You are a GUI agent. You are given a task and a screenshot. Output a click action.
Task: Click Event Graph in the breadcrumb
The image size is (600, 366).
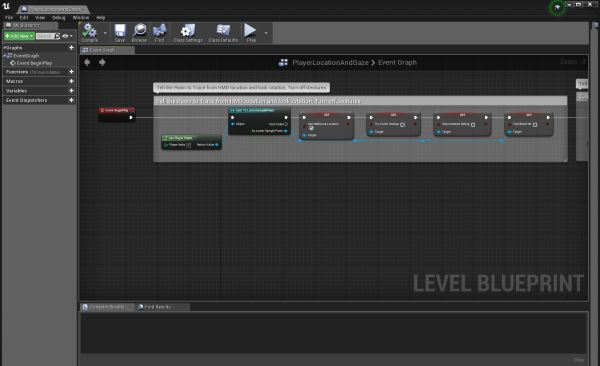(397, 62)
